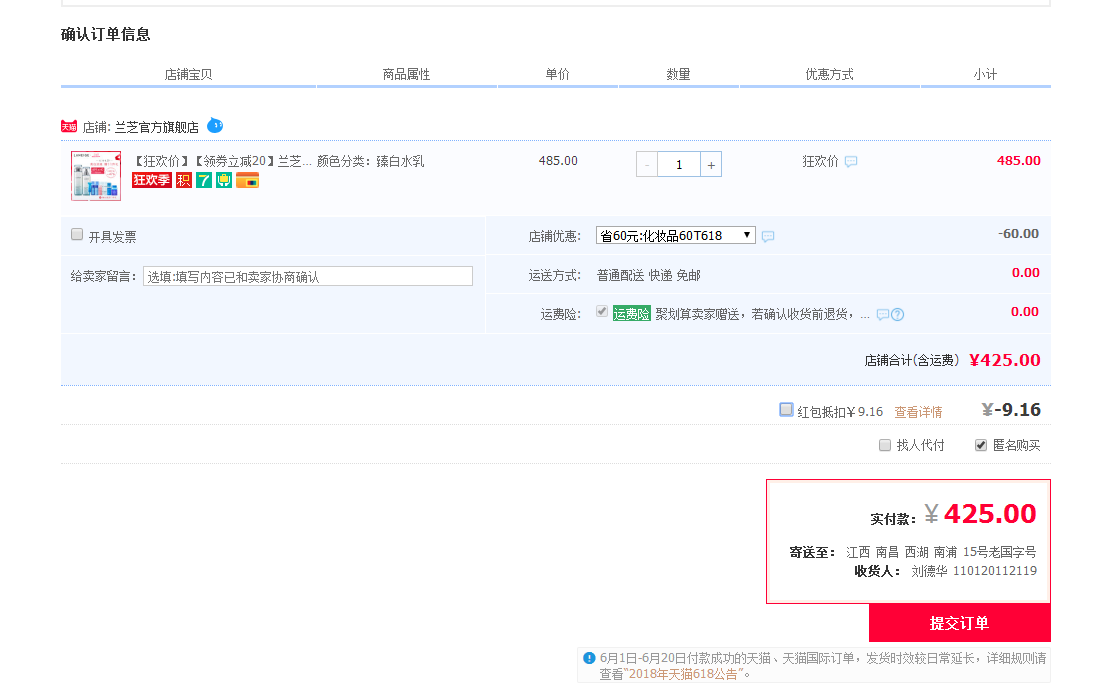Viewport: 1120px width, 694px height.
Task: Click the green 7-day return badge
Action: pyautogui.click(x=204, y=180)
